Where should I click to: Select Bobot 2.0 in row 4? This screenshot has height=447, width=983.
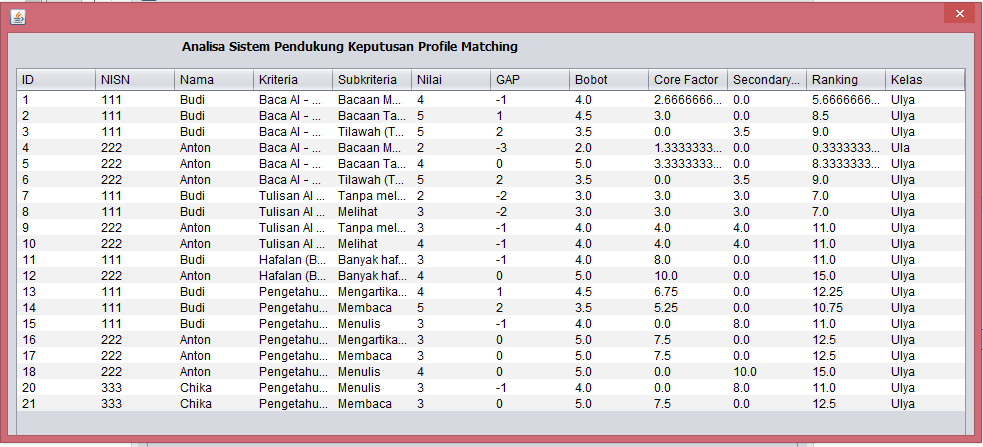609,148
